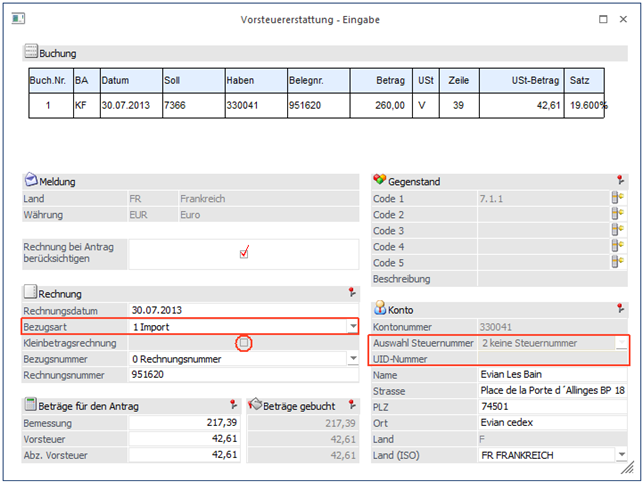Toggle the Kleinbetragsrechnung checkbox
This screenshot has width=643, height=482.
[244, 343]
